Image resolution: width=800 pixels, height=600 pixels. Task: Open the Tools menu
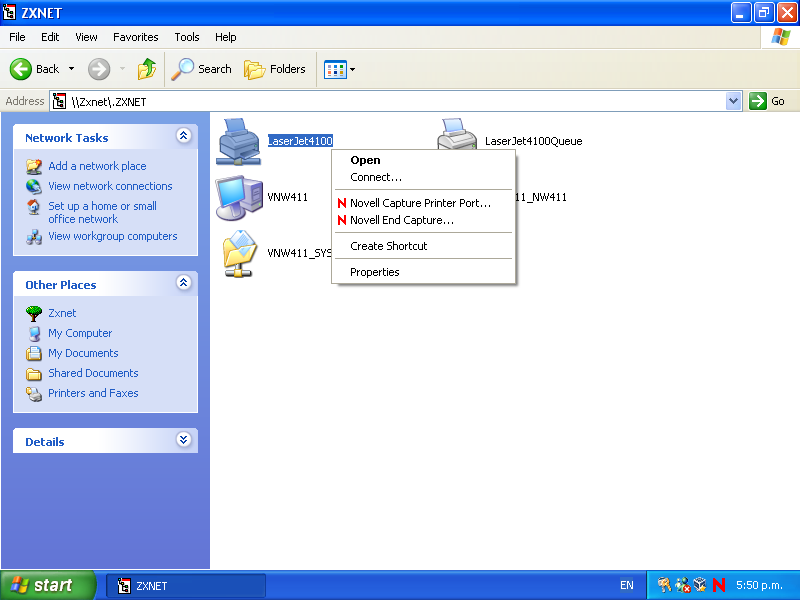click(x=187, y=37)
